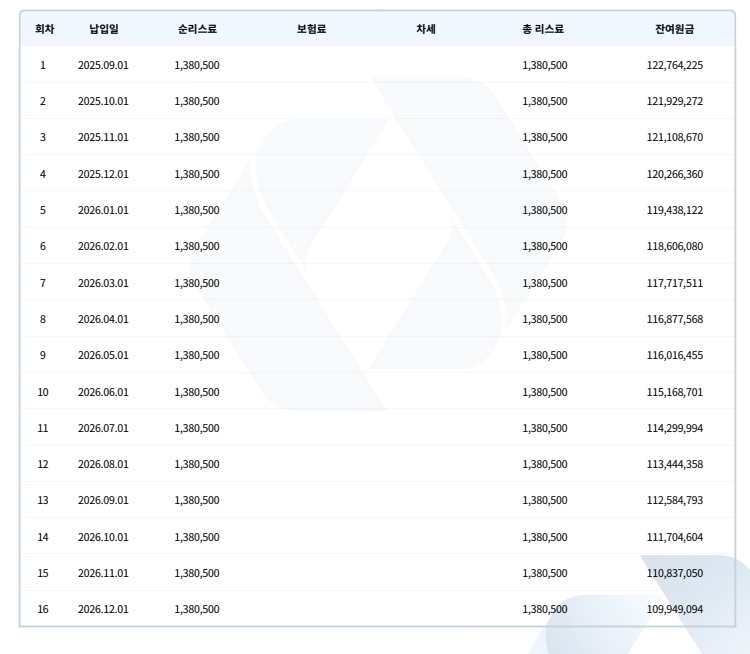Click the date cell 2025.12.01
Viewport: 750px width, 654px height.
coord(103,174)
